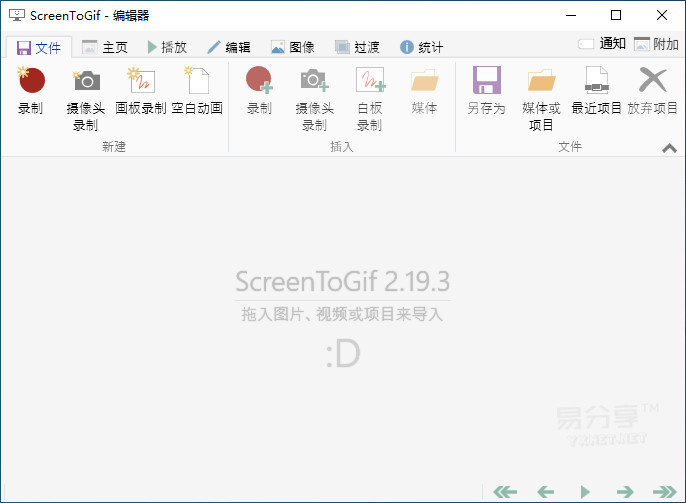Viewport: 686px width, 503px height.
Task: Open the 播放 (Playback) tab
Action: [x=167, y=47]
